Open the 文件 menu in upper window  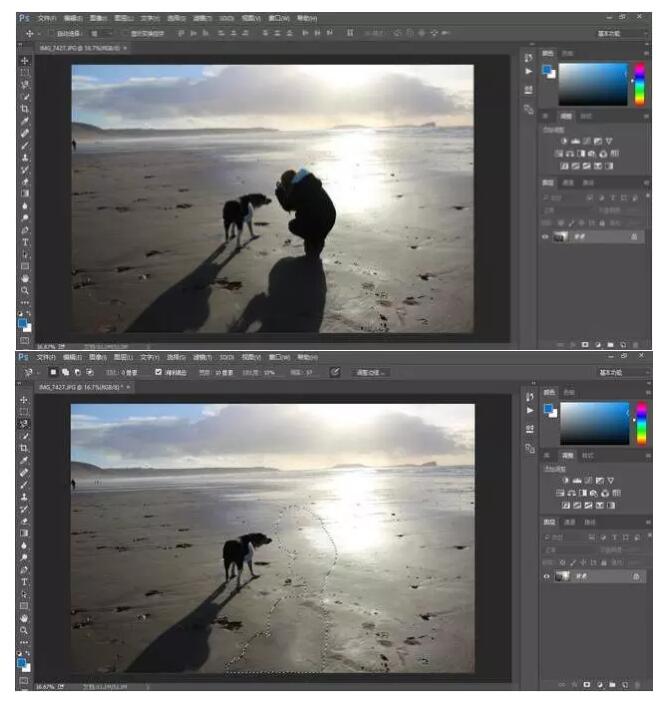tap(45, 18)
